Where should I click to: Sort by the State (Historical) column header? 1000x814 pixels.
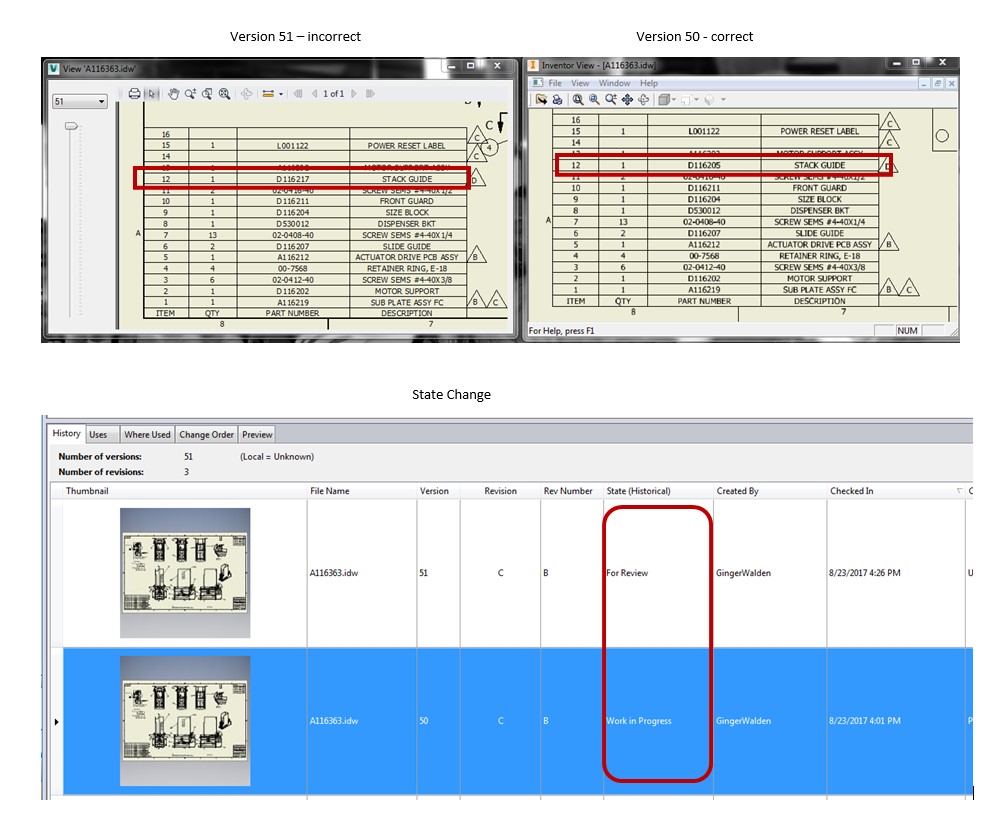(x=658, y=491)
